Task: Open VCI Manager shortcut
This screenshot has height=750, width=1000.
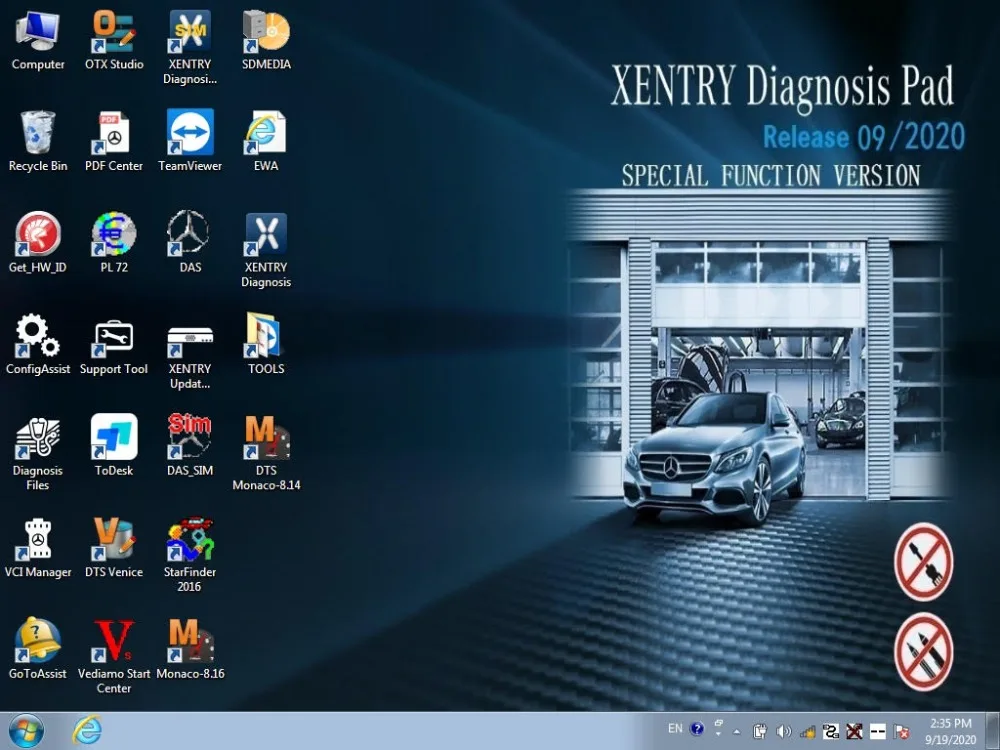Action: (38, 547)
